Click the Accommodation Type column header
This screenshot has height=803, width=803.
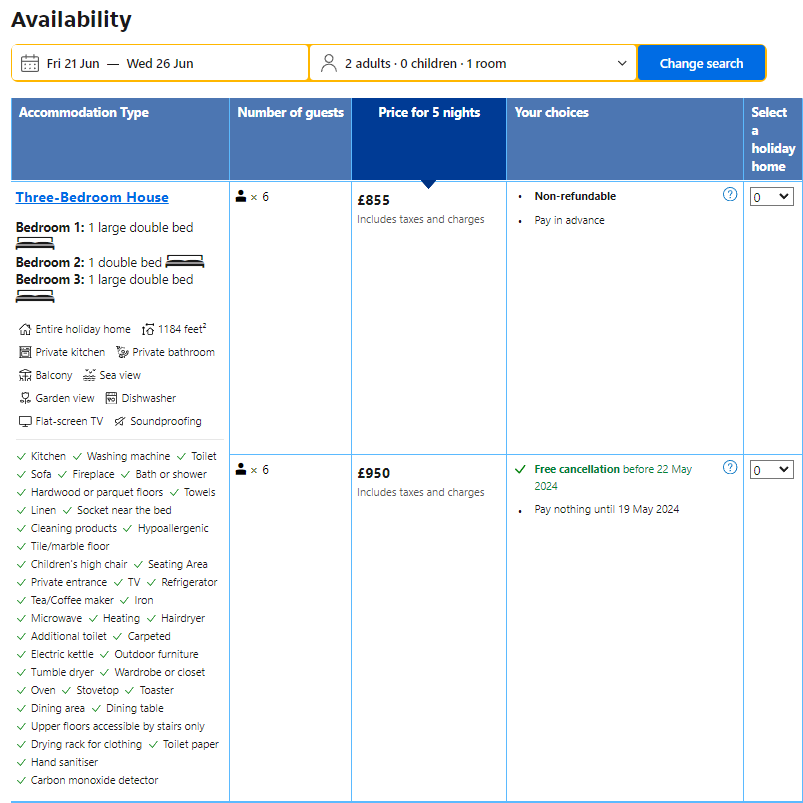click(84, 113)
